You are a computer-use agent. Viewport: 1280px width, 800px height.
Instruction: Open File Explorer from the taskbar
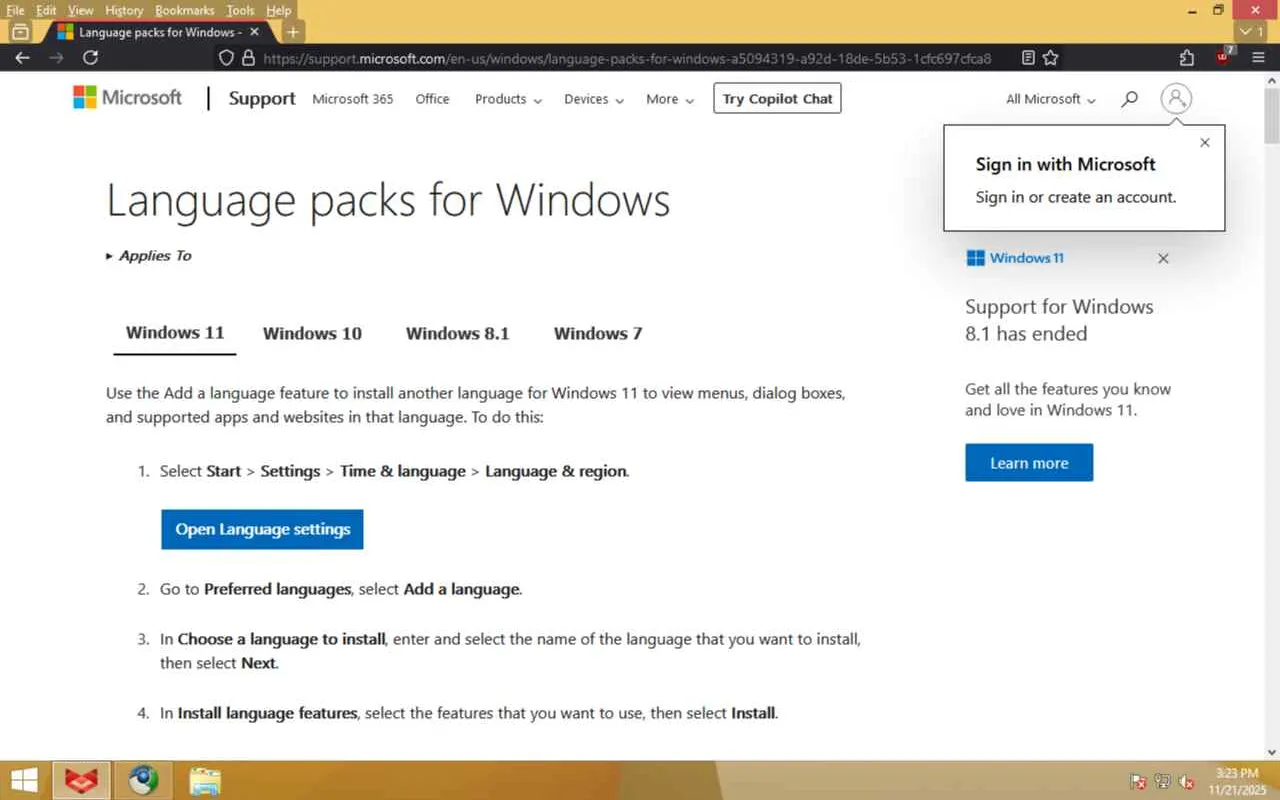[204, 780]
